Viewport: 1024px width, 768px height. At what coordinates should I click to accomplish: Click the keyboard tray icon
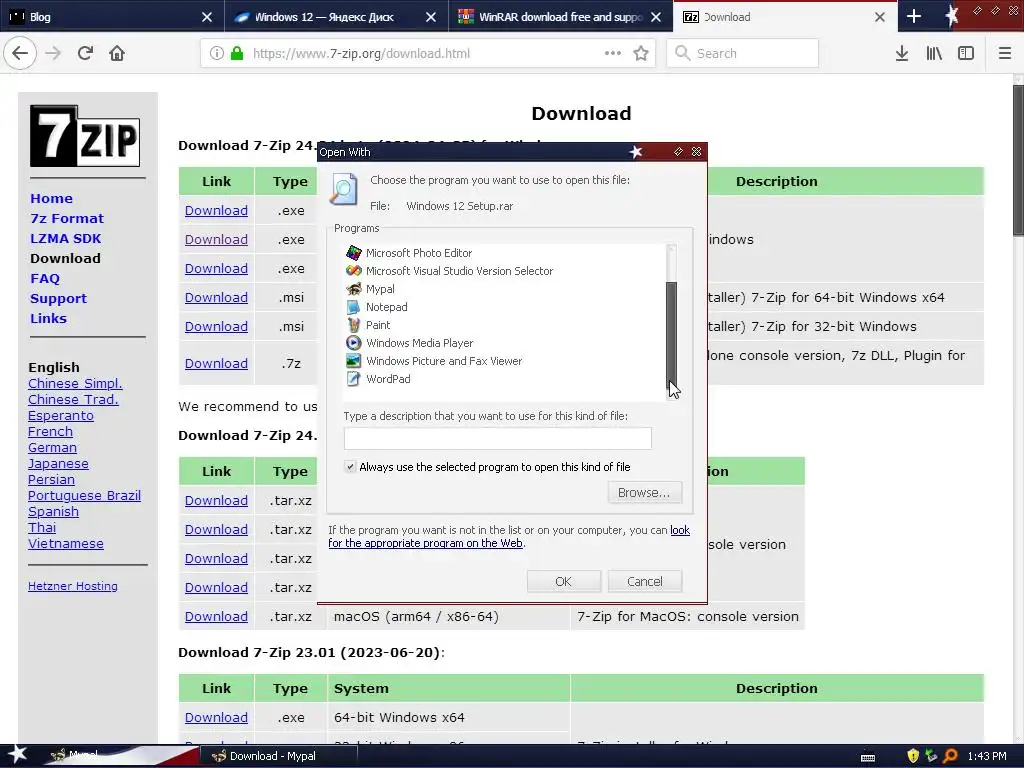pos(868,758)
